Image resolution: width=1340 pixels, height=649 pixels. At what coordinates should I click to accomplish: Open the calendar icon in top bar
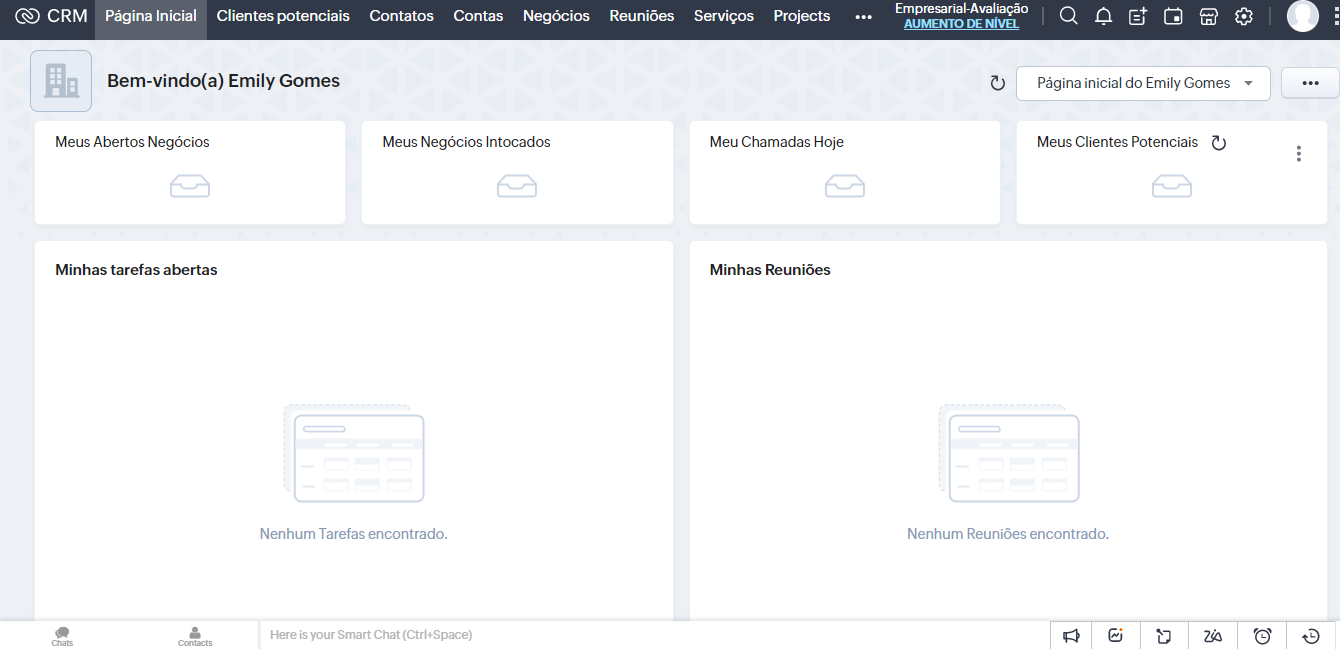pyautogui.click(x=1173, y=16)
